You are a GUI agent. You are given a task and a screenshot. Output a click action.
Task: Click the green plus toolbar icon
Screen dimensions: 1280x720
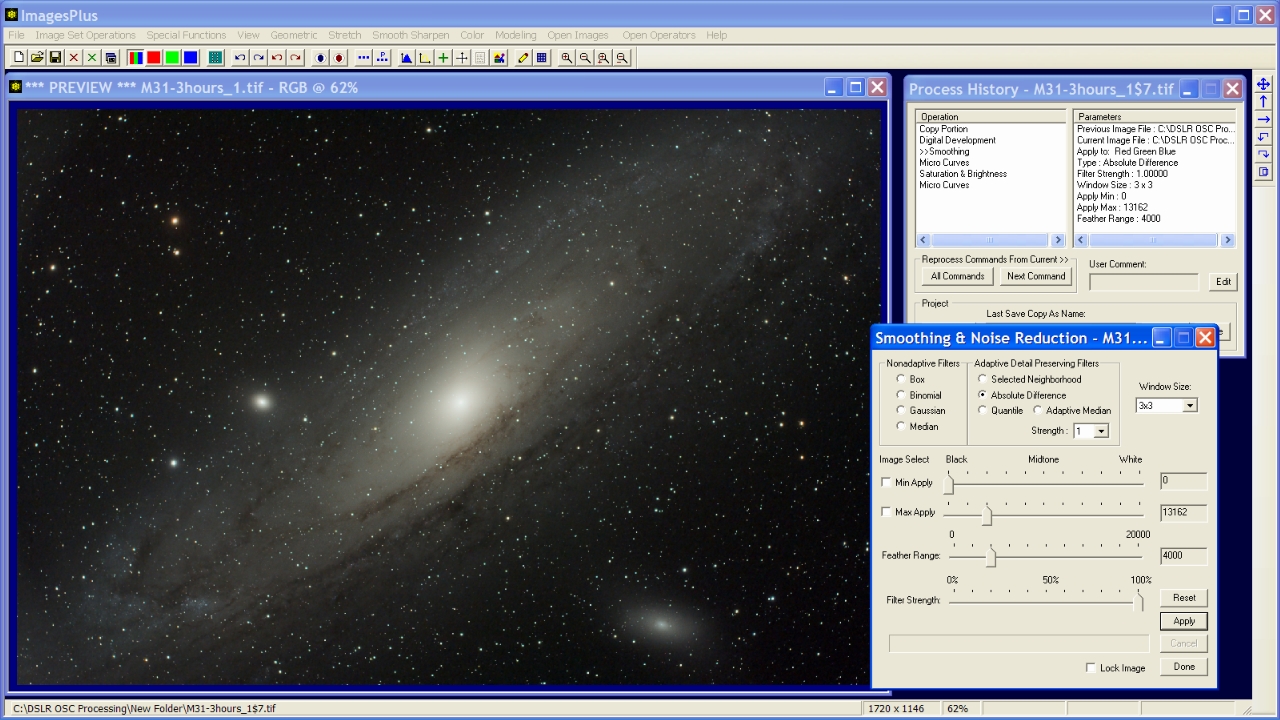(443, 58)
